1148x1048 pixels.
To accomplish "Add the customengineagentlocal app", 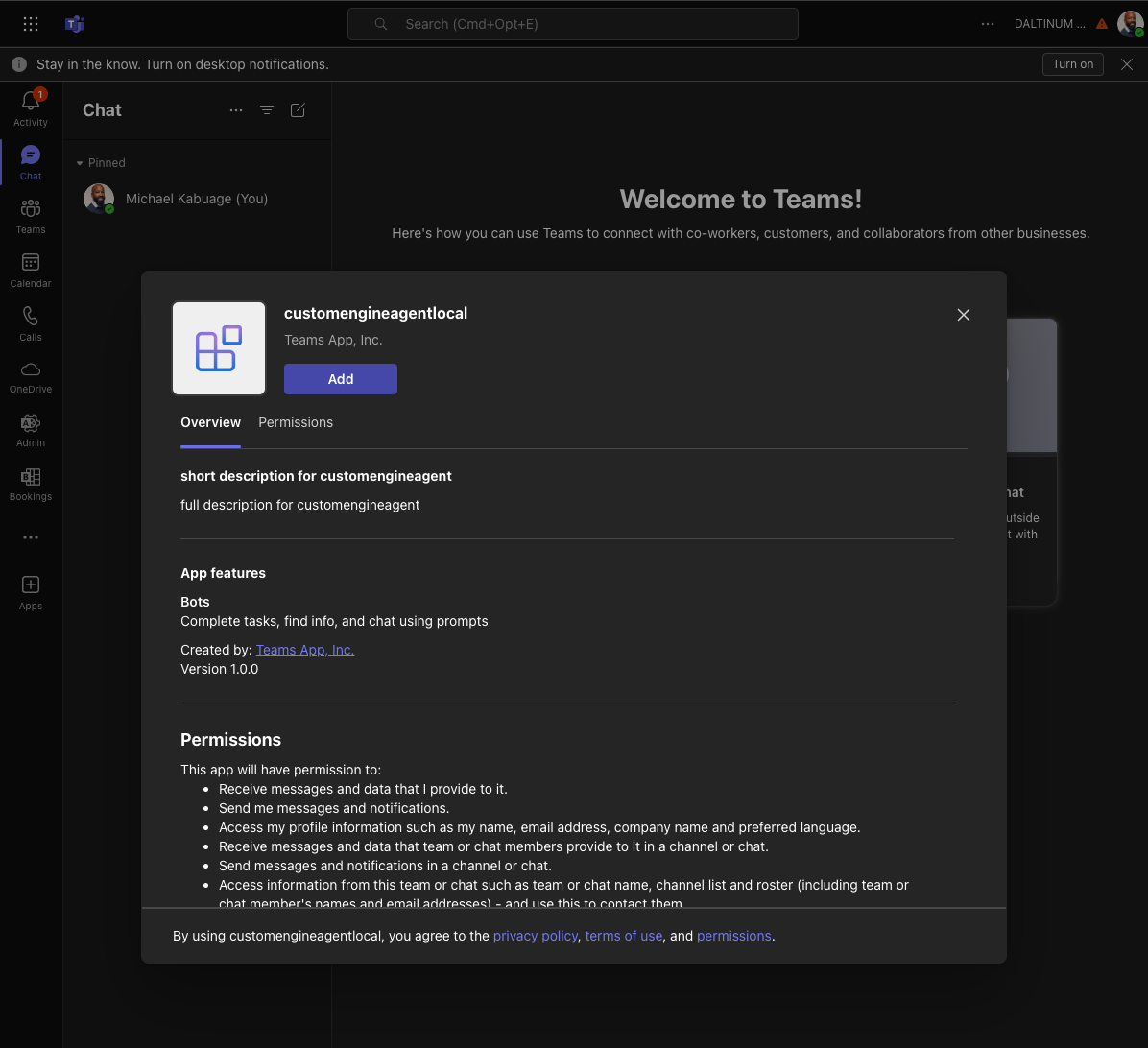I will coord(341,379).
